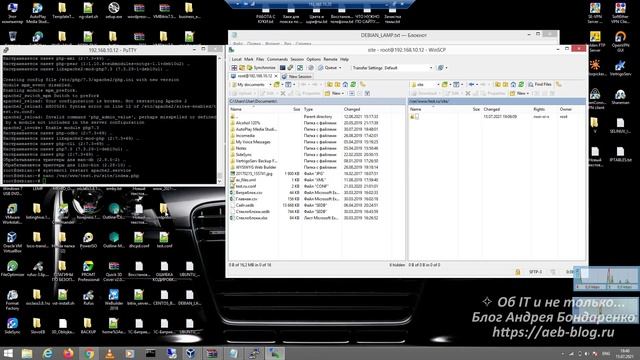Click the local path C:\Users\User\Documents\ bar
The width and height of the screenshot is (640, 360).
(317, 101)
